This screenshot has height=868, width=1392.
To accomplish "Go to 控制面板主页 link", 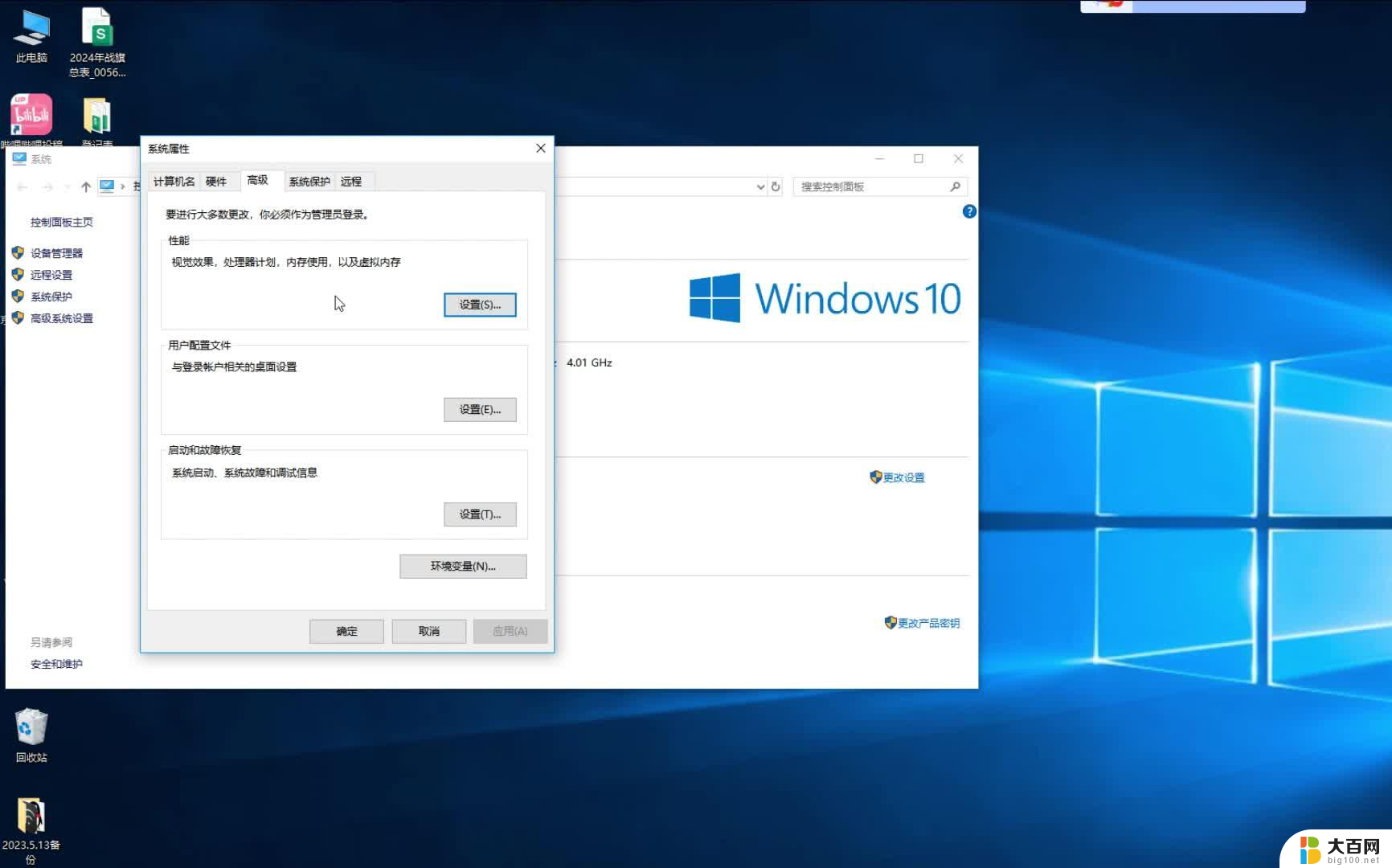I will pos(62,222).
